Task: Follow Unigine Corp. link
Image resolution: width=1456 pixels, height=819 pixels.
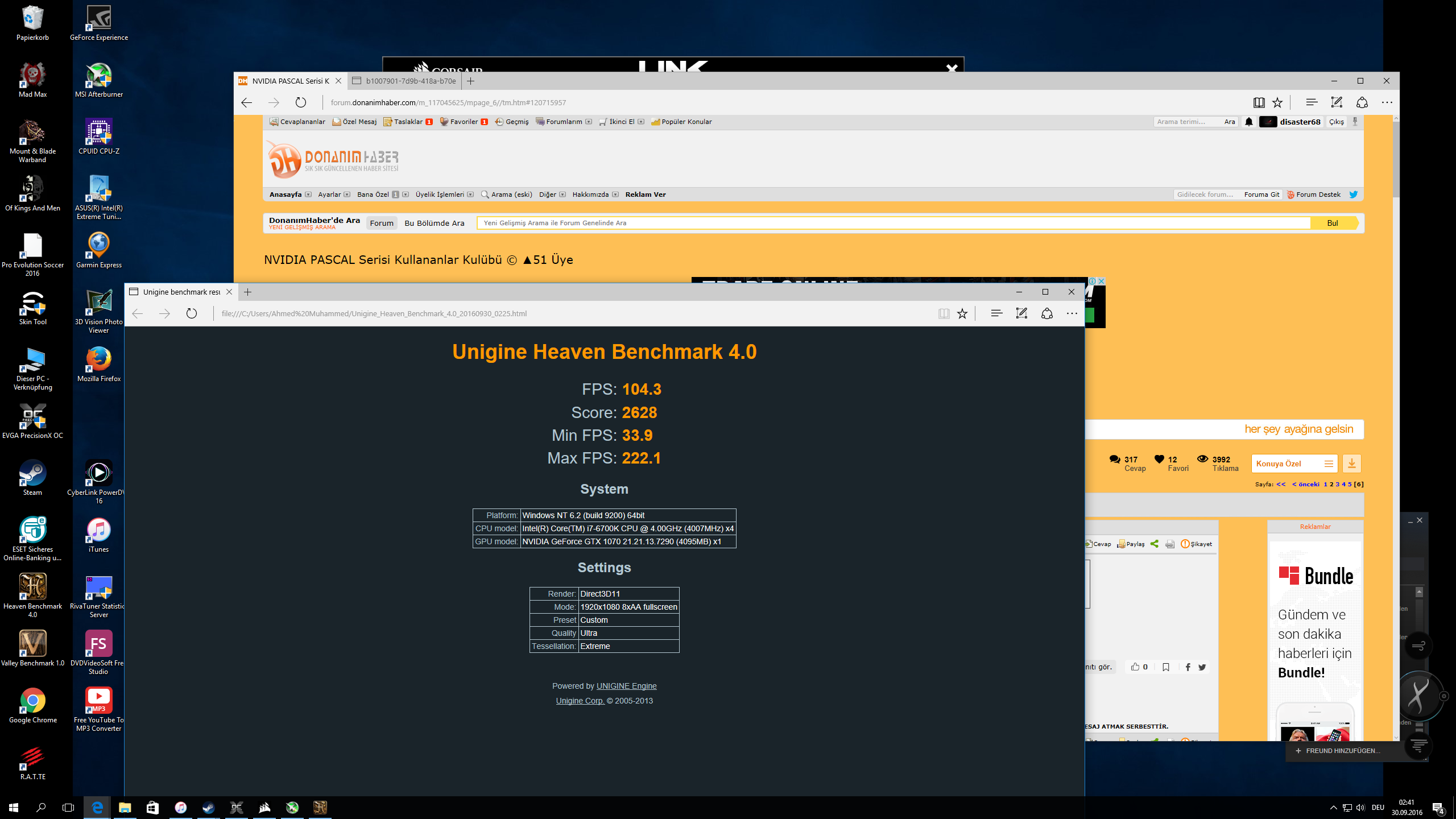Action: pyautogui.click(x=580, y=701)
